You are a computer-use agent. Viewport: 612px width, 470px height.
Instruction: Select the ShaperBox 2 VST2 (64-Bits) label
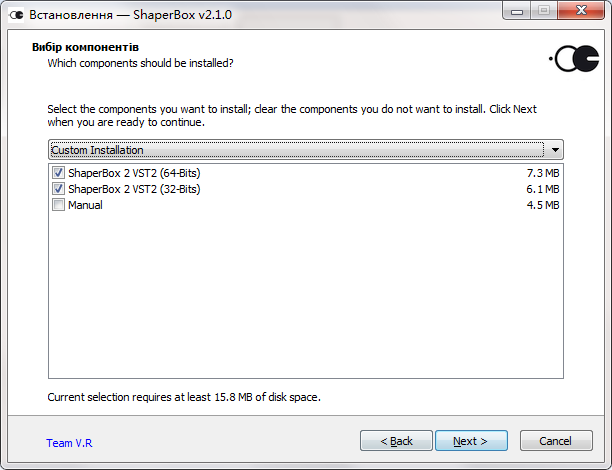134,173
